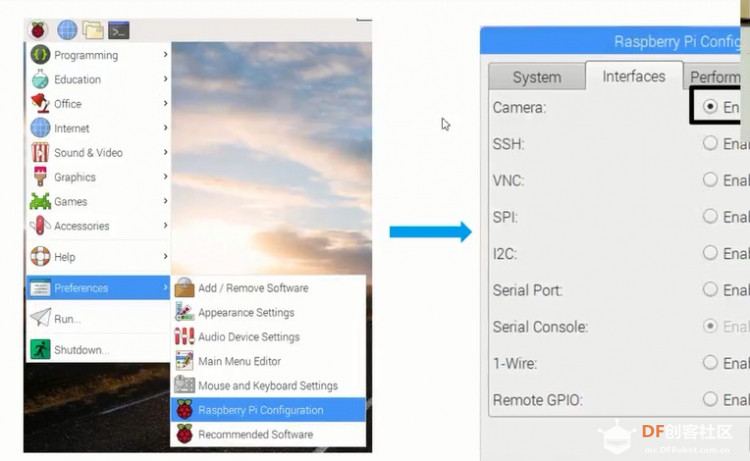Expand the Games submenu arrow
The image size is (750, 461).
point(165,200)
